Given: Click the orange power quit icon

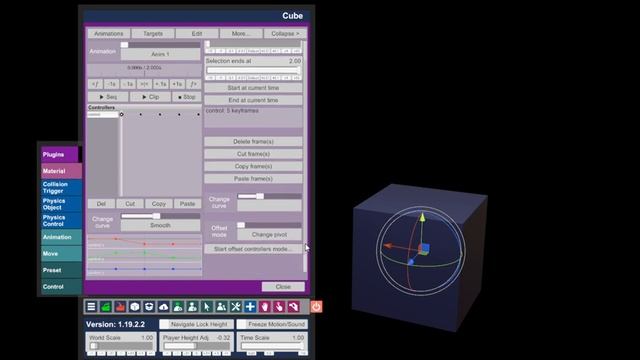Looking at the screenshot, I should (316, 307).
